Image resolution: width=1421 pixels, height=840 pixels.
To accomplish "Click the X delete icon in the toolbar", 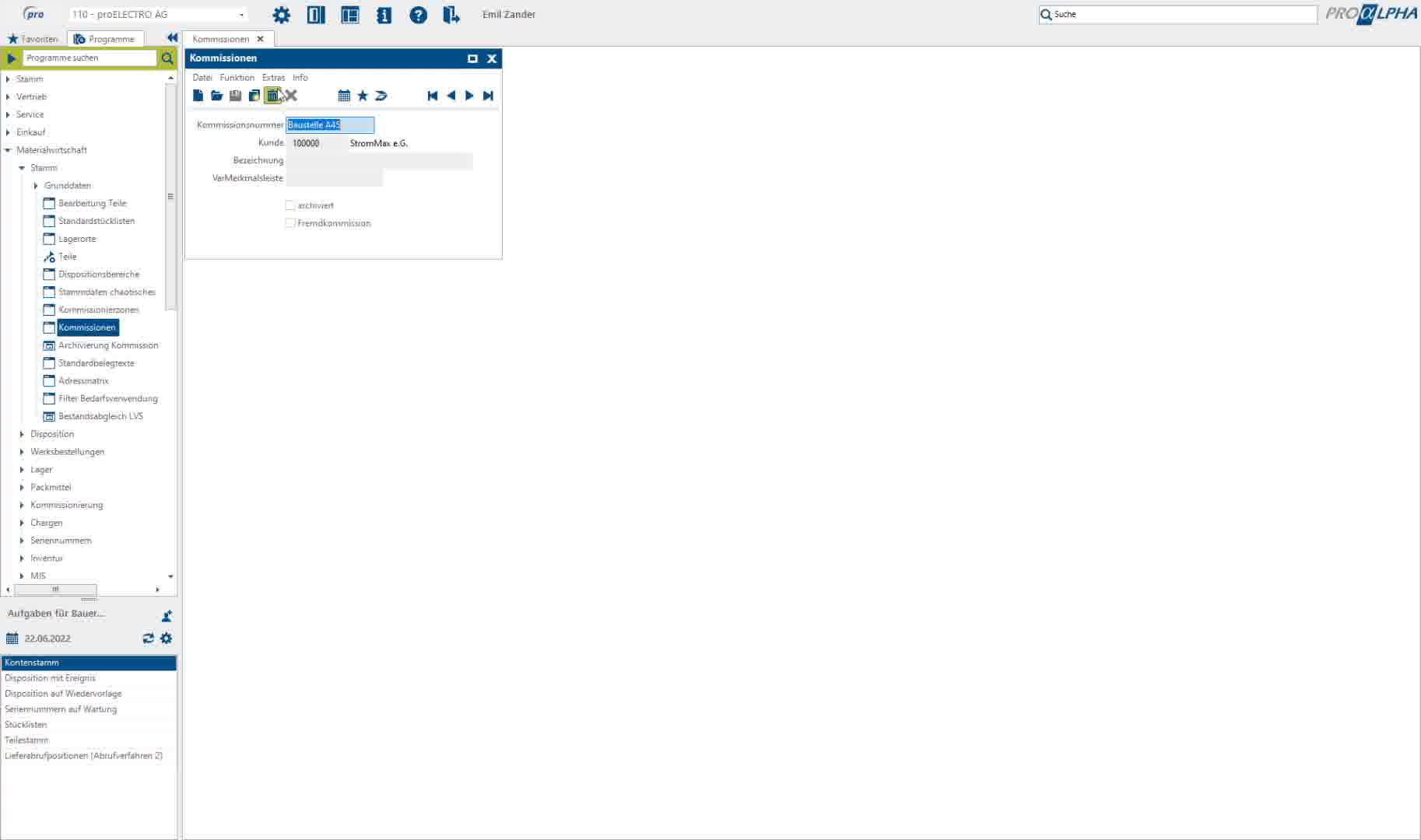I will [x=291, y=96].
